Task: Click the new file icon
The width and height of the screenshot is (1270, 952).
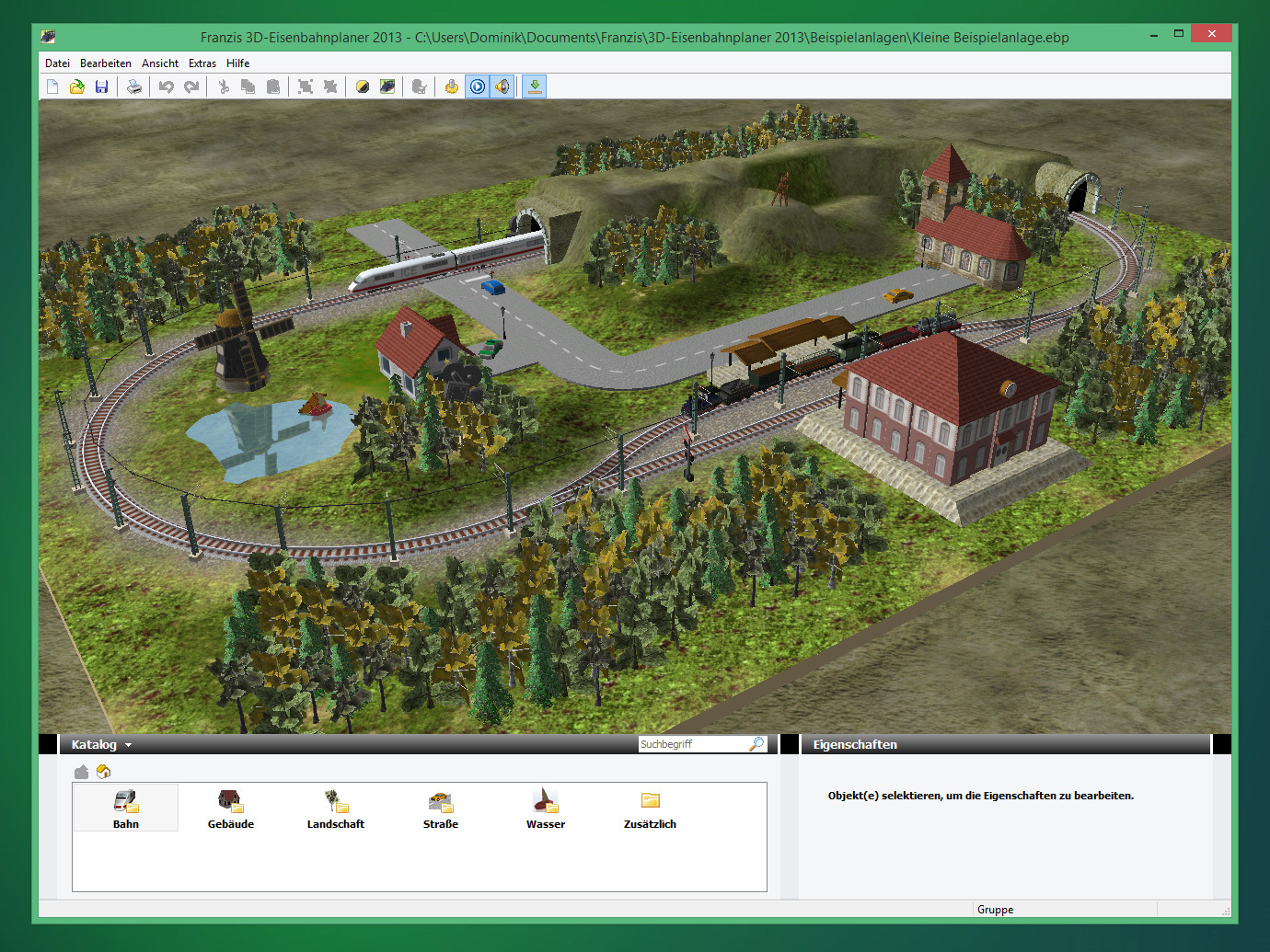Action: [x=52, y=86]
